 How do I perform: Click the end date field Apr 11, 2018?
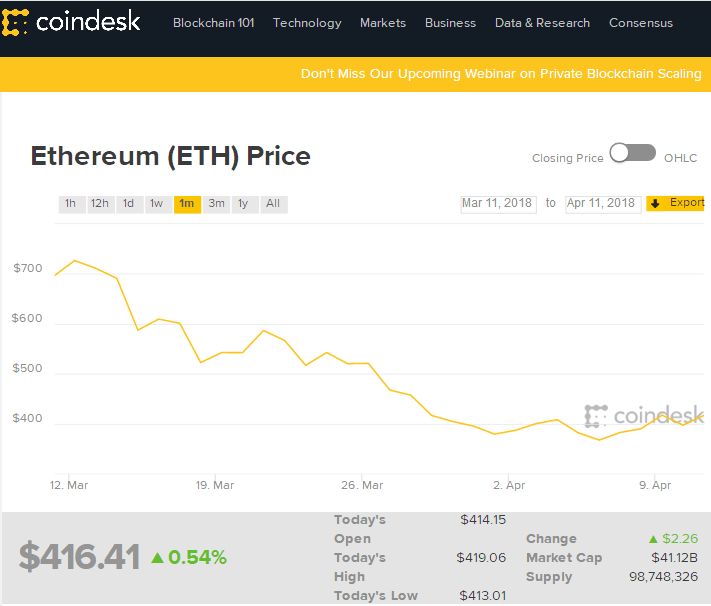pyautogui.click(x=602, y=204)
